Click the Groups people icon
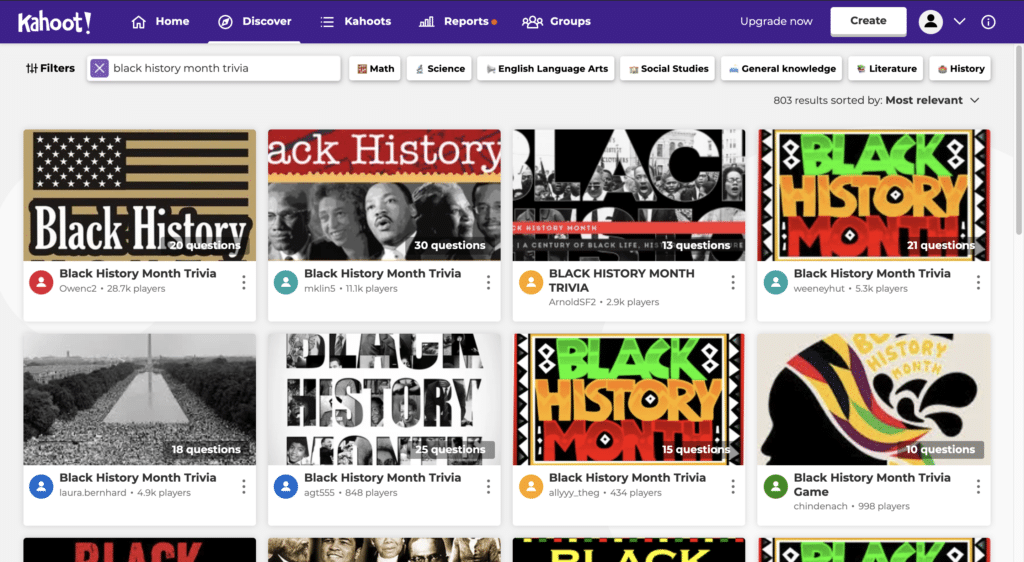Image resolution: width=1024 pixels, height=562 pixels. [x=532, y=22]
